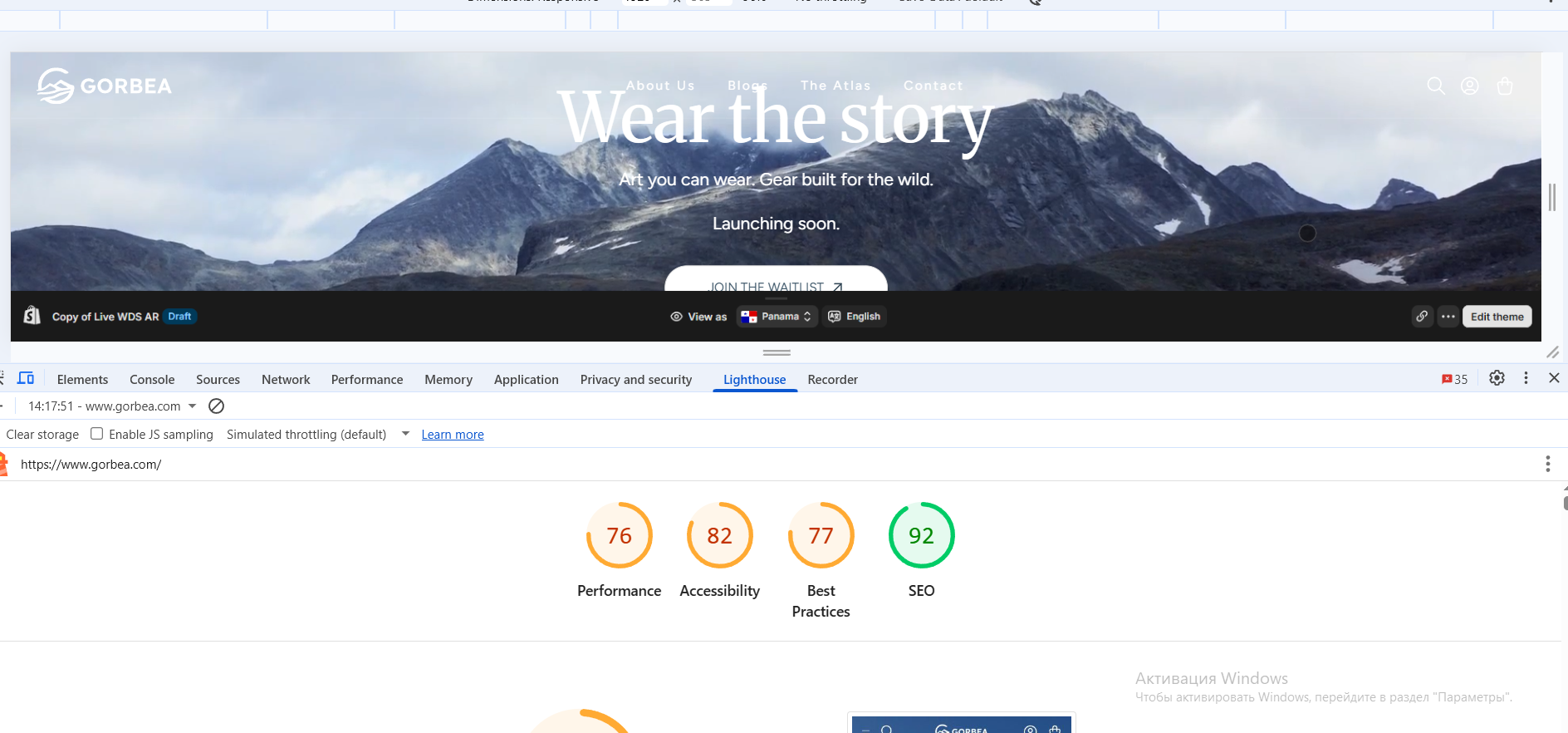Open the English language selector

[x=855, y=317]
